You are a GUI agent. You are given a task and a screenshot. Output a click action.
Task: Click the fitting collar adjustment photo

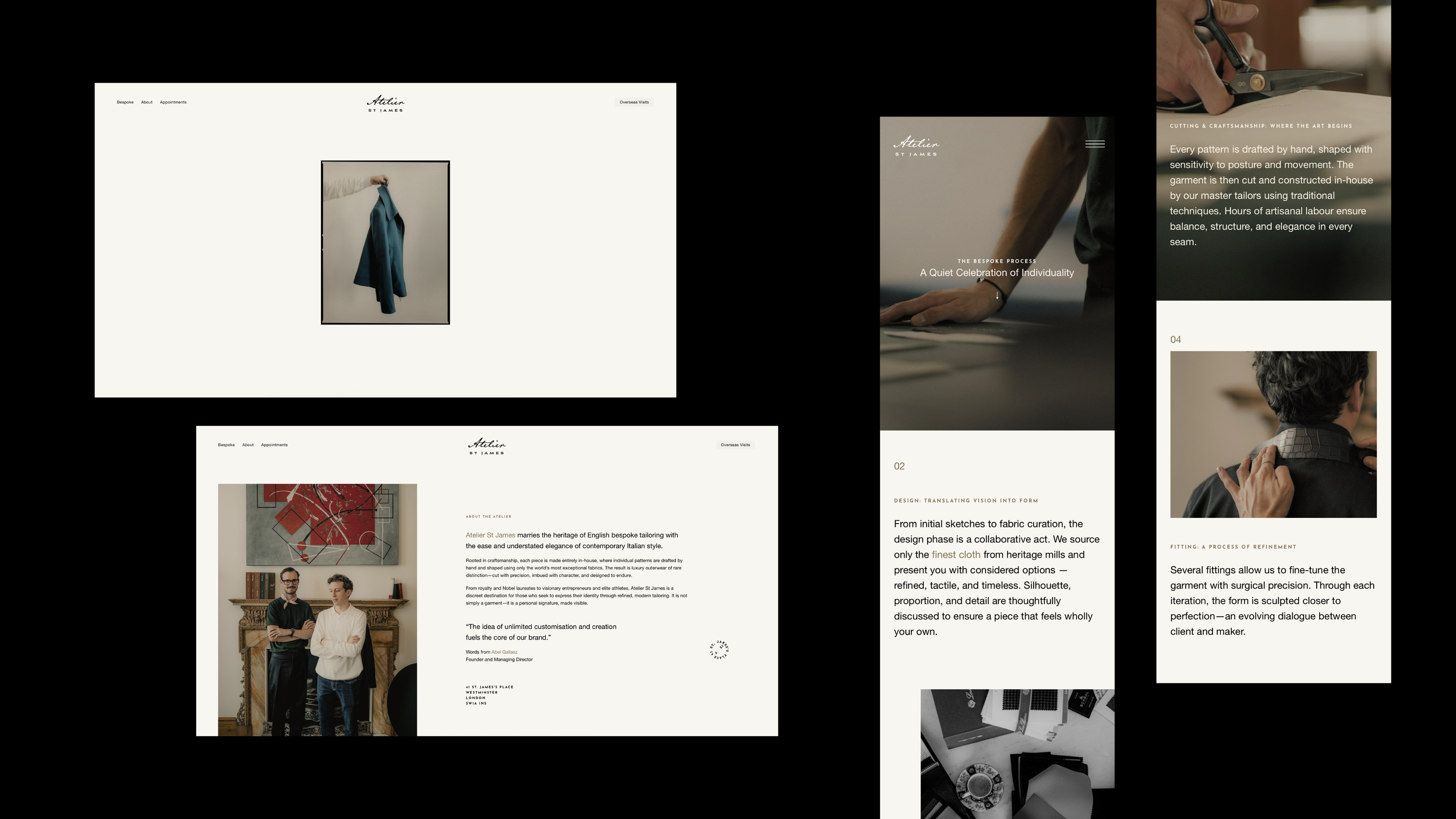point(1273,435)
